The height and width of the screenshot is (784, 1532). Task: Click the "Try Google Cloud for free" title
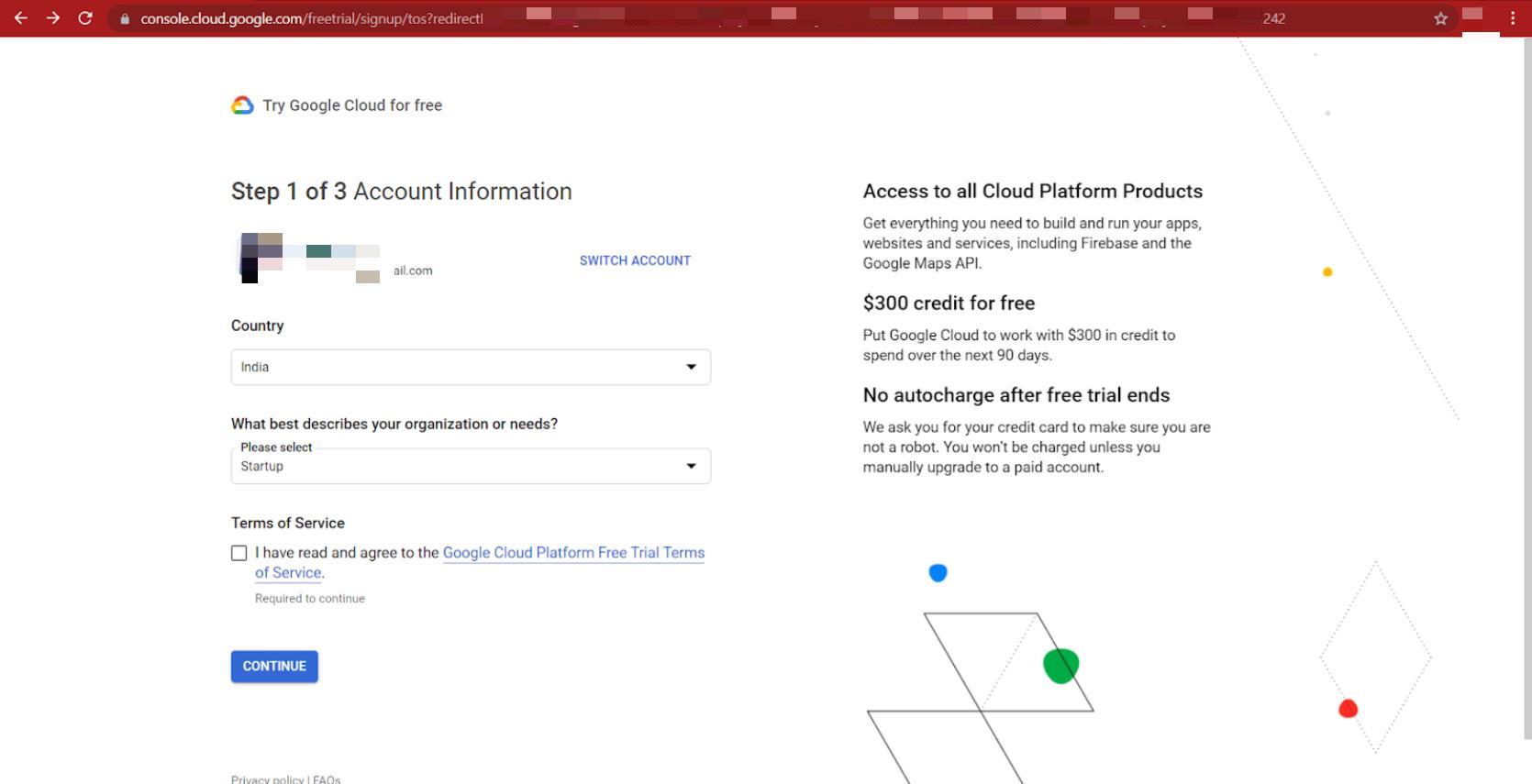[352, 105]
